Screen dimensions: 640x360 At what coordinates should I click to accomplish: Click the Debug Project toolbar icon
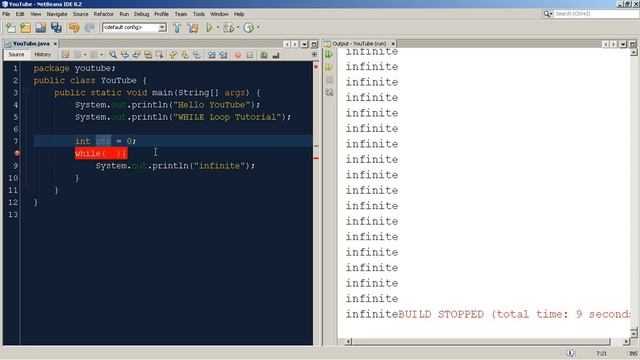[229, 28]
